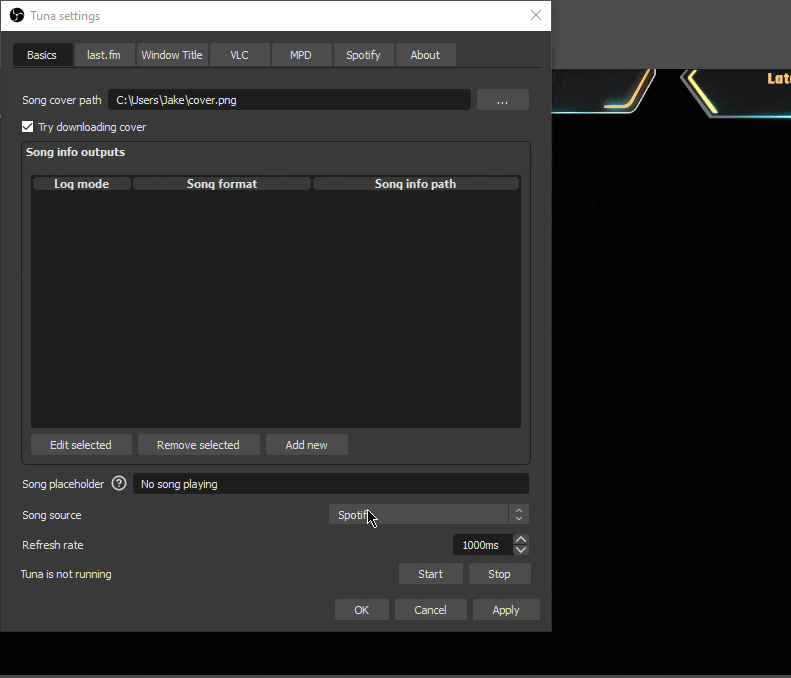Click the Song source dropdown arrows
Viewport: 791px width, 678px height.
point(519,515)
